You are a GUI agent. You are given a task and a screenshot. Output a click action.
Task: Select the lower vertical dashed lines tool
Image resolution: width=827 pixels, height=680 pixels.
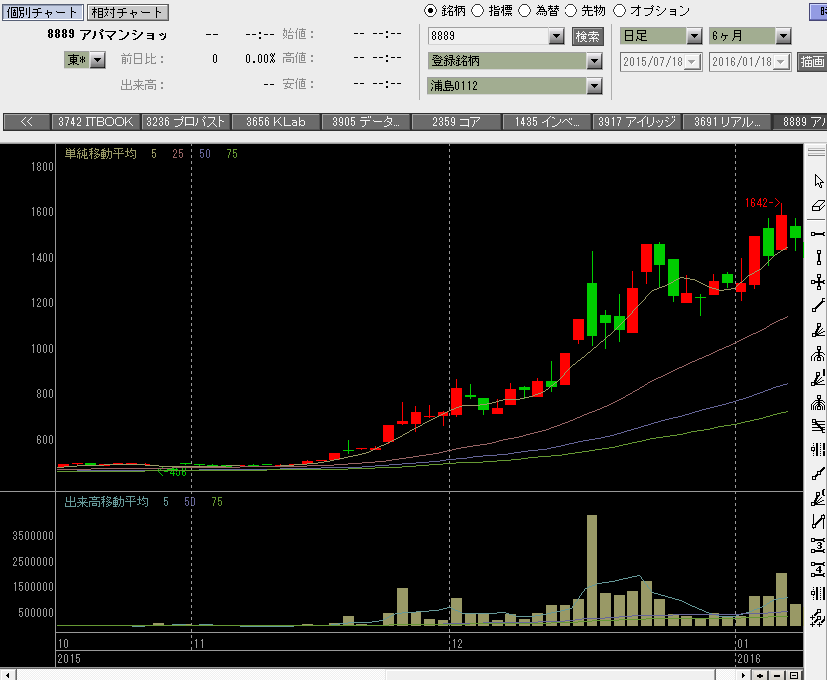[x=818, y=593]
